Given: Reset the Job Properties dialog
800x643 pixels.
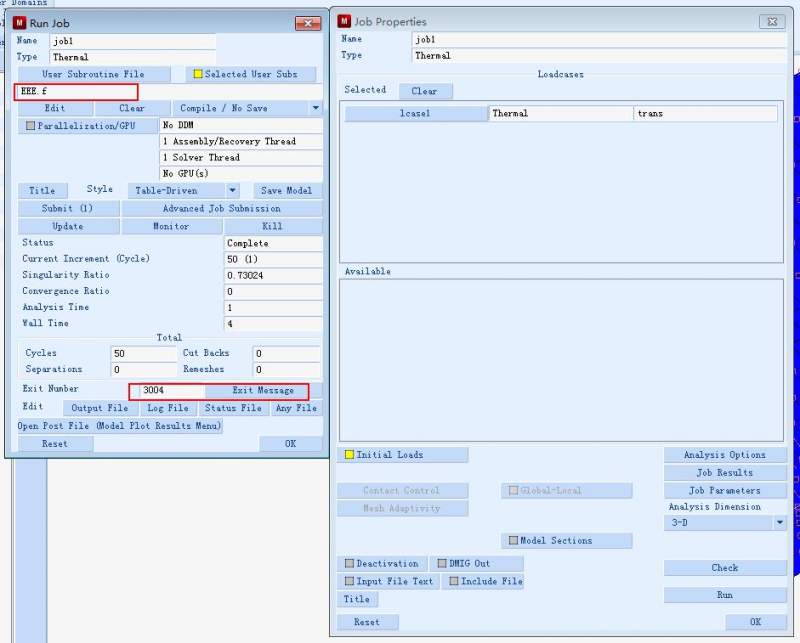Looking at the screenshot, I should (x=367, y=622).
